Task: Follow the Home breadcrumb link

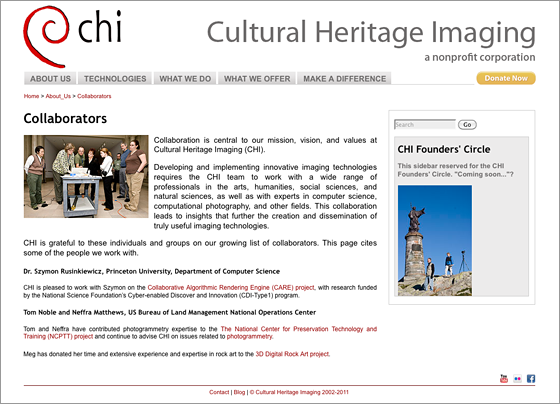Action: coord(31,96)
